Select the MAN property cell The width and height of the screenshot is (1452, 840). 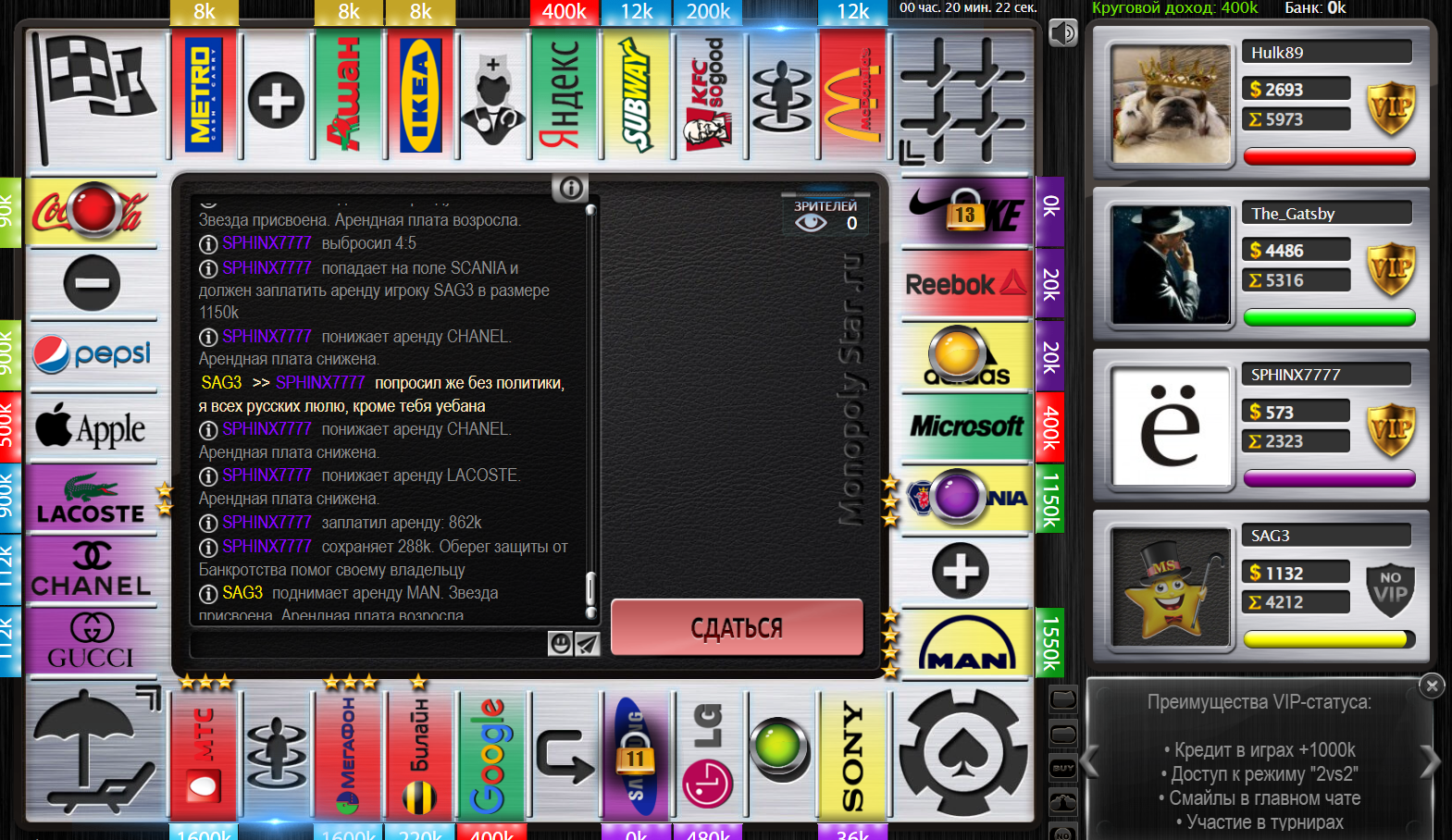(x=967, y=644)
